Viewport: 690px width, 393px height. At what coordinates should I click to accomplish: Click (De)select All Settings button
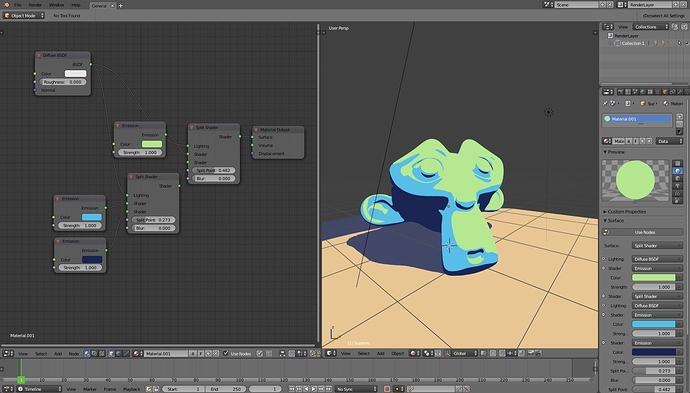point(664,15)
